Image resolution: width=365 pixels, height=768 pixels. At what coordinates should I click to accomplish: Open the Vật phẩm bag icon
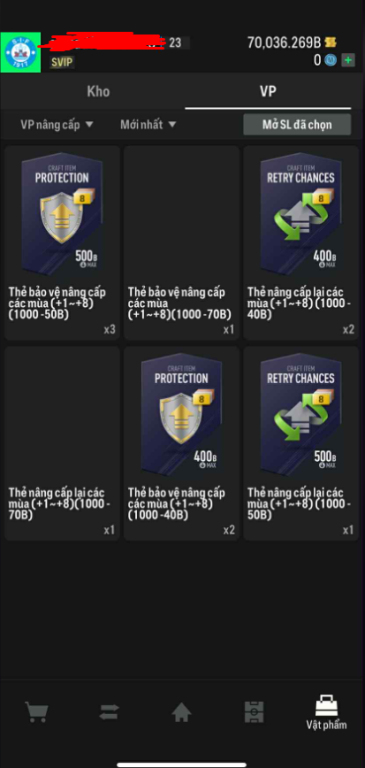coord(326,712)
